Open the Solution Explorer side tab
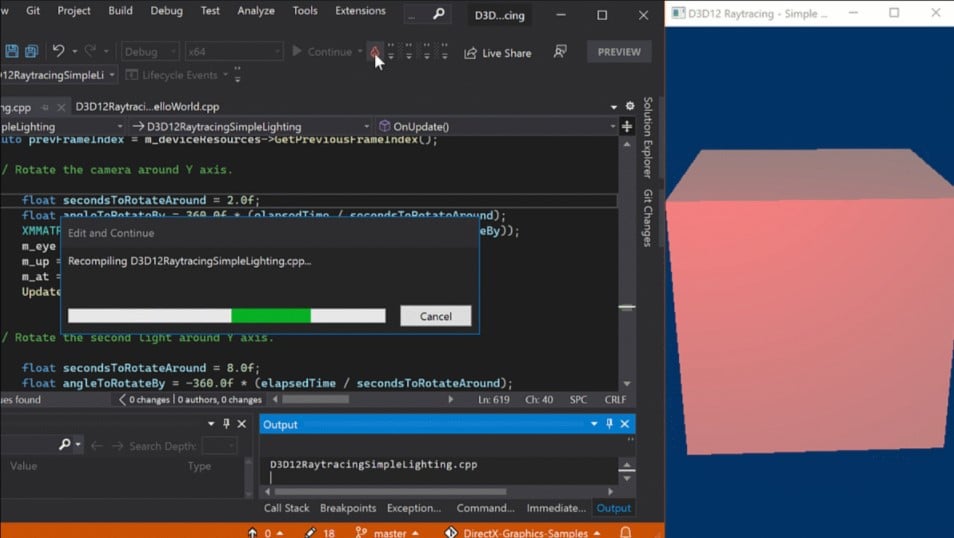 click(647, 138)
